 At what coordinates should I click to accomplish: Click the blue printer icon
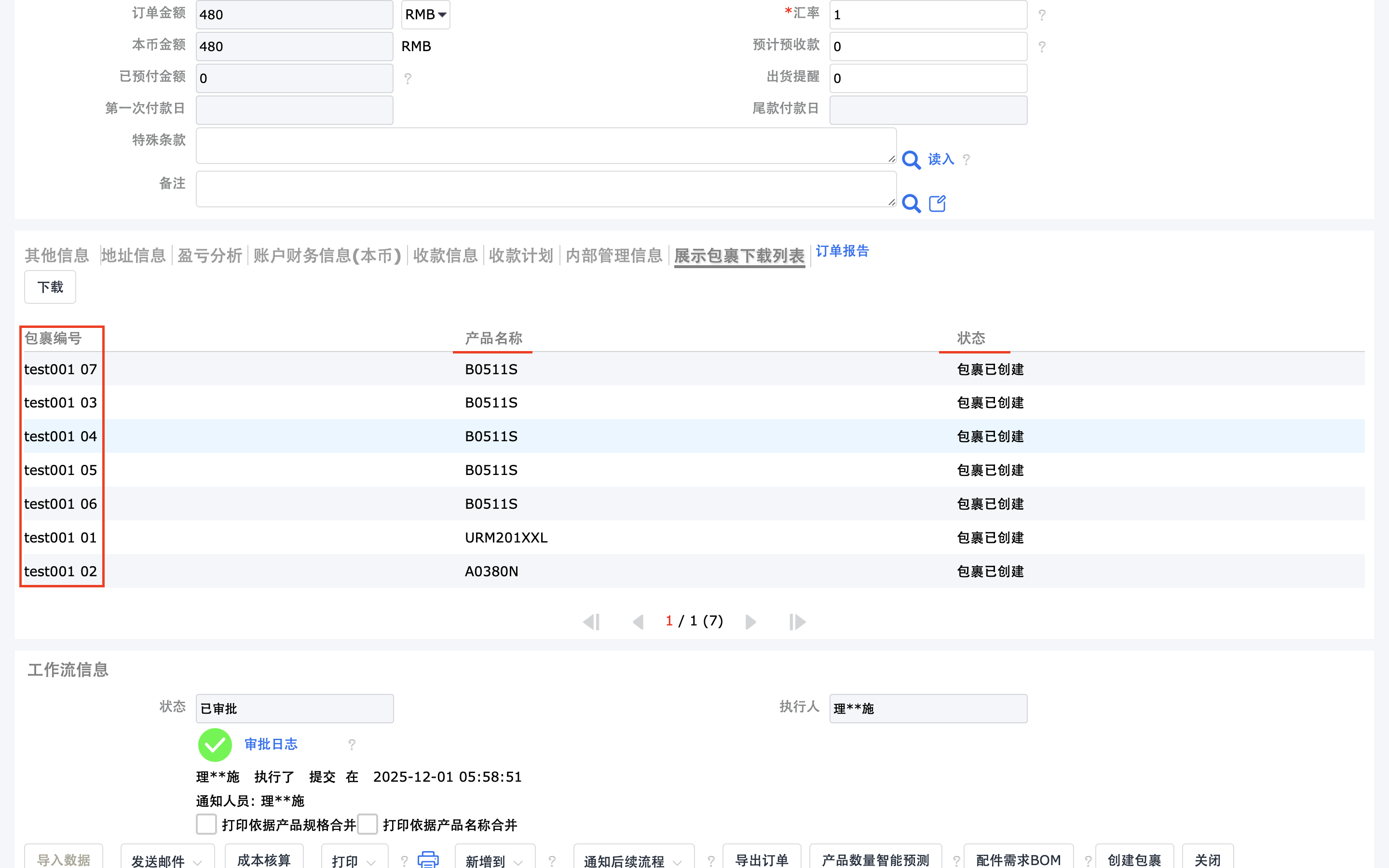[428, 859]
